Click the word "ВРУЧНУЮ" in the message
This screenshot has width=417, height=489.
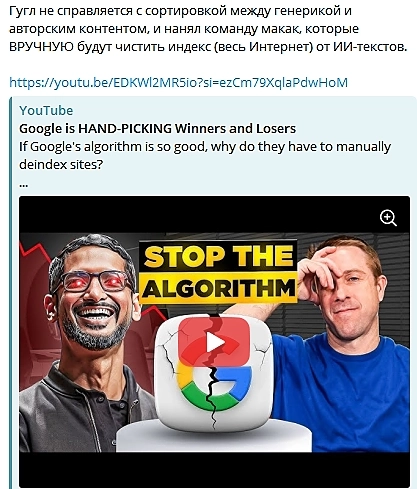pyautogui.click(x=41, y=47)
